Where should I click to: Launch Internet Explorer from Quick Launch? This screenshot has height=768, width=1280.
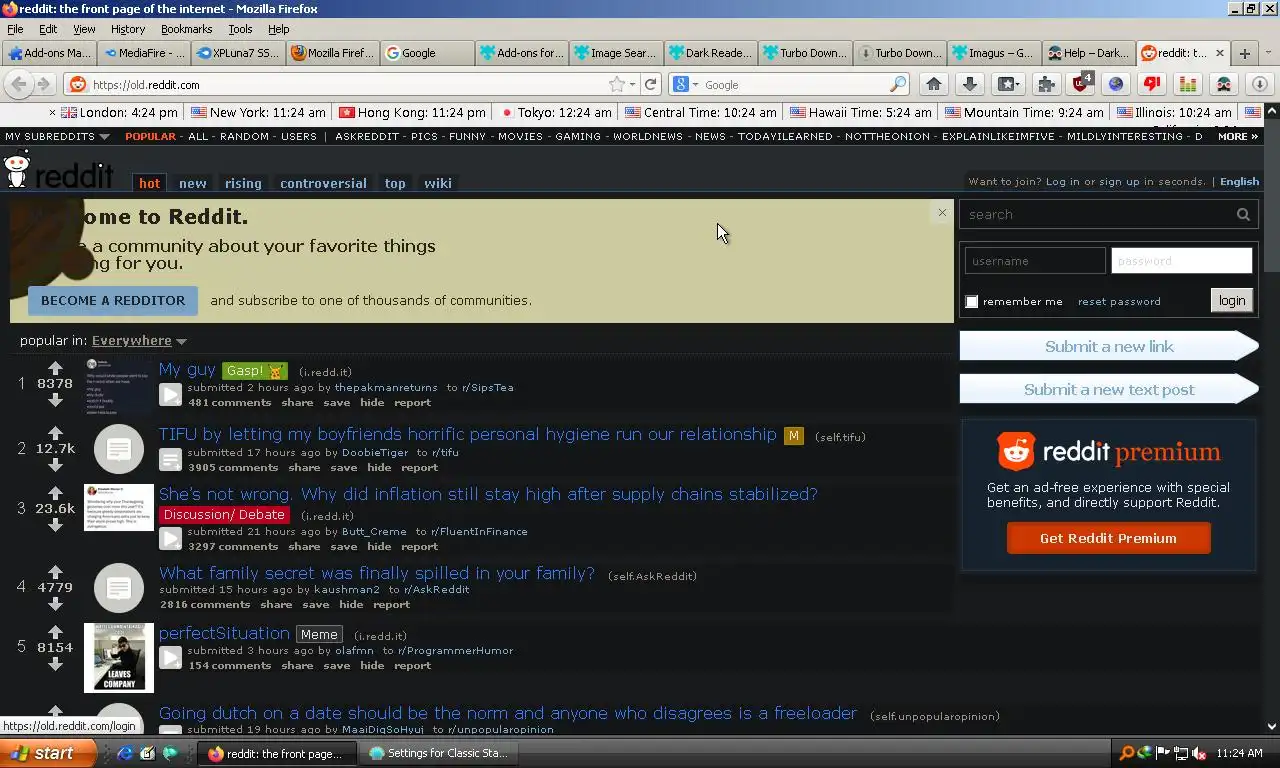(125, 753)
